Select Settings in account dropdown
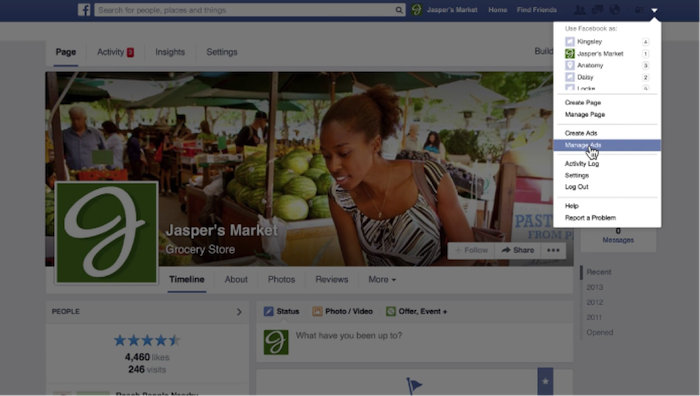 577,175
